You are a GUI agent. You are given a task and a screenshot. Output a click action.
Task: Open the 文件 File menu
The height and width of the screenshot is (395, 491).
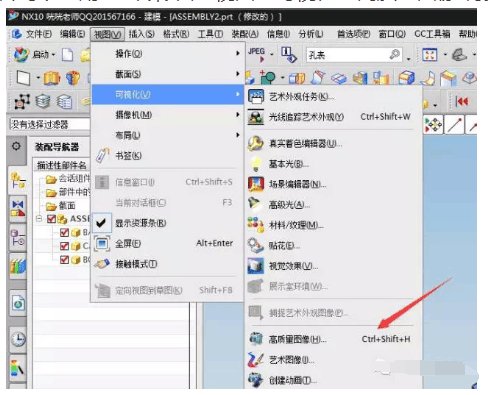tap(38, 34)
